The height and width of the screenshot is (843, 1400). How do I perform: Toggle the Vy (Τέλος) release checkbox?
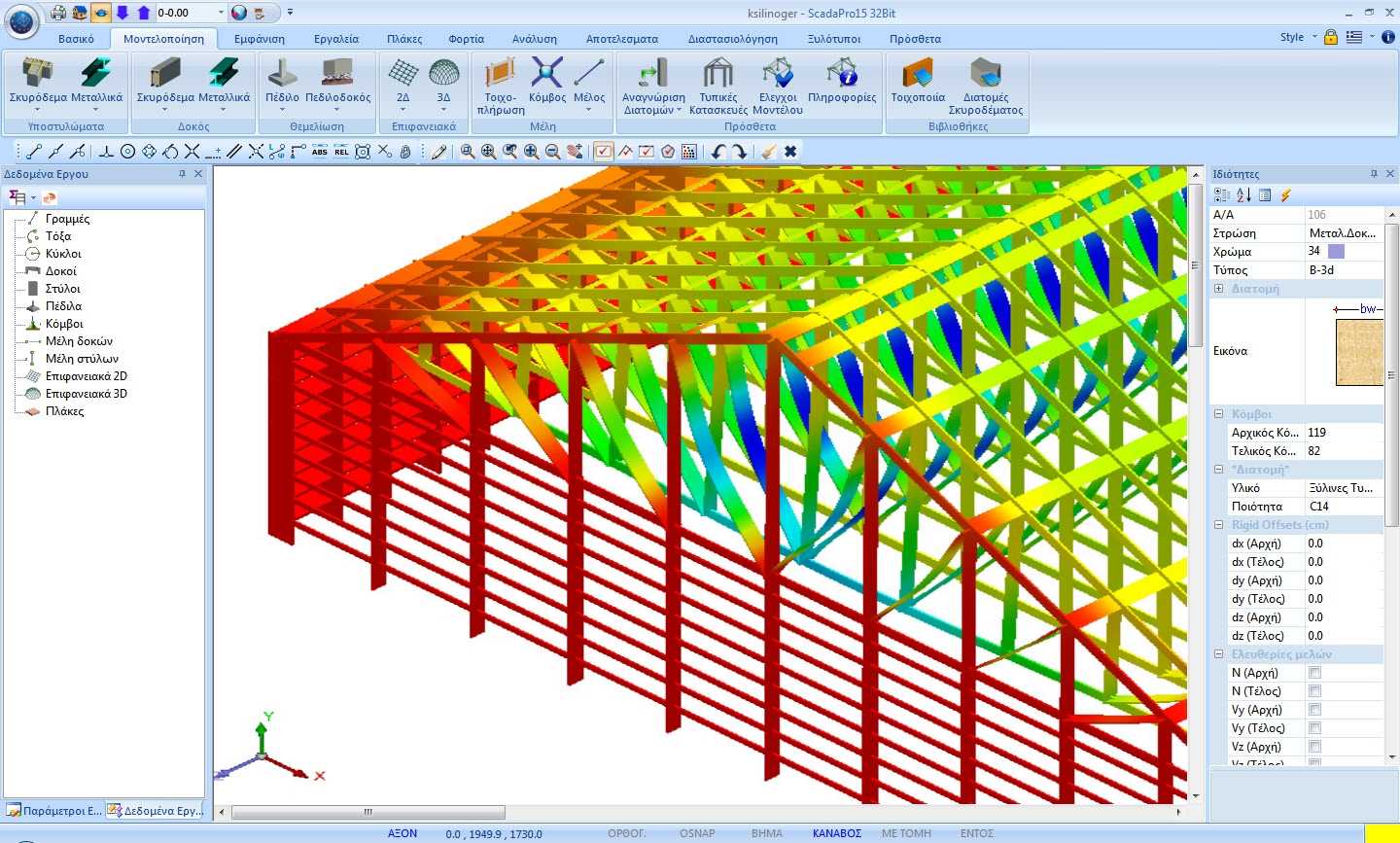1315,728
